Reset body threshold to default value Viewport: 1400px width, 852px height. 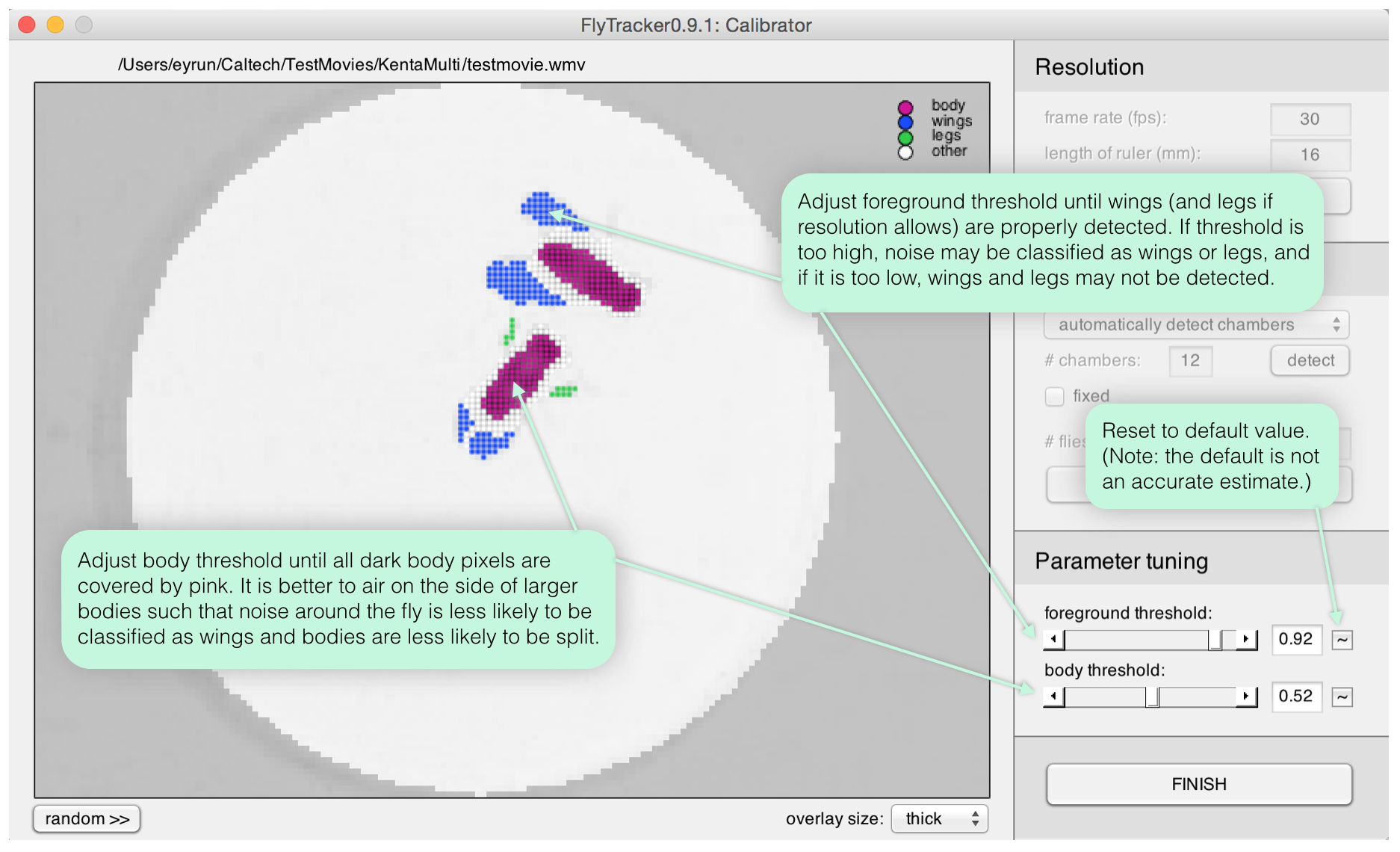[1342, 697]
